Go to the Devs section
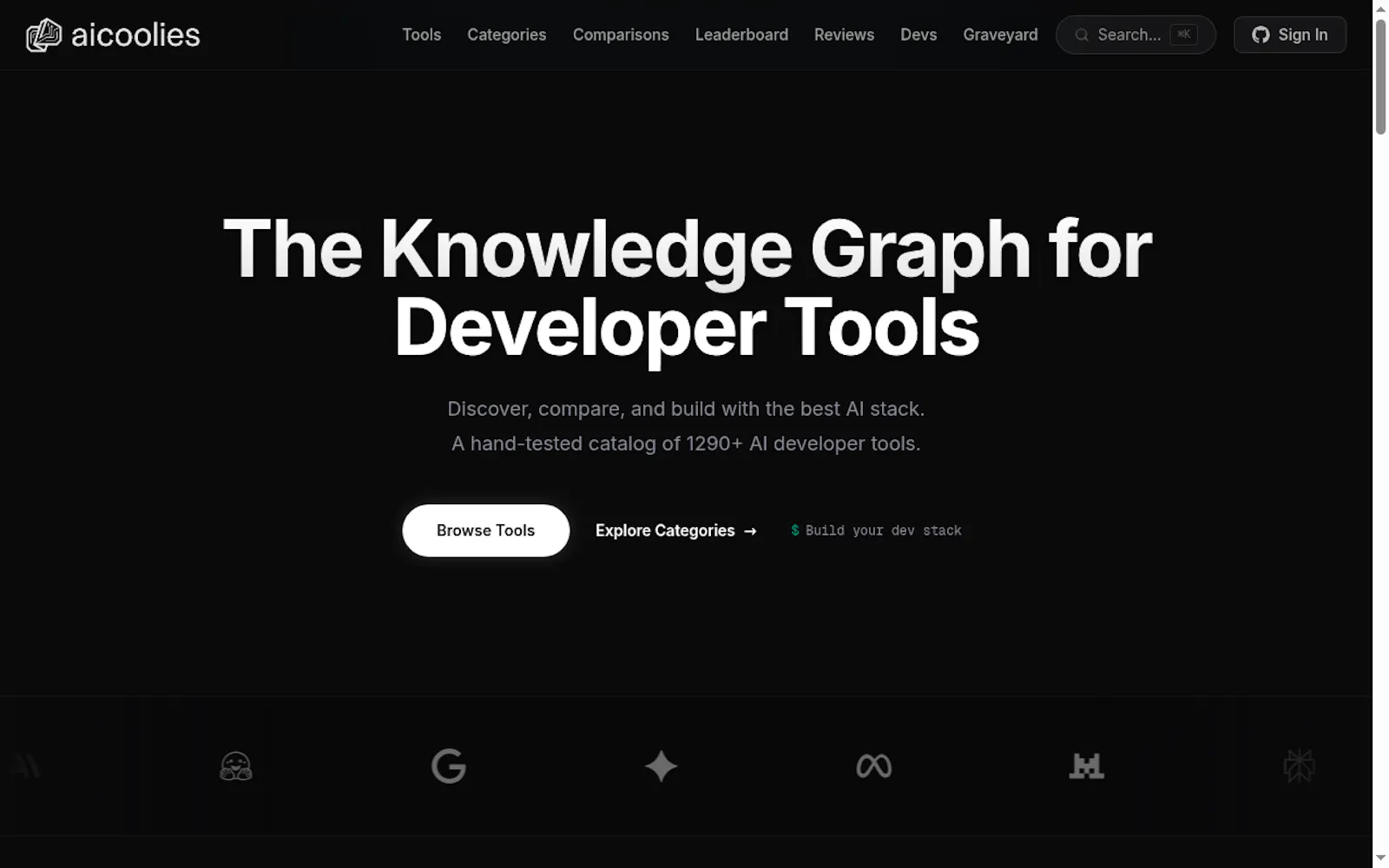 (918, 35)
